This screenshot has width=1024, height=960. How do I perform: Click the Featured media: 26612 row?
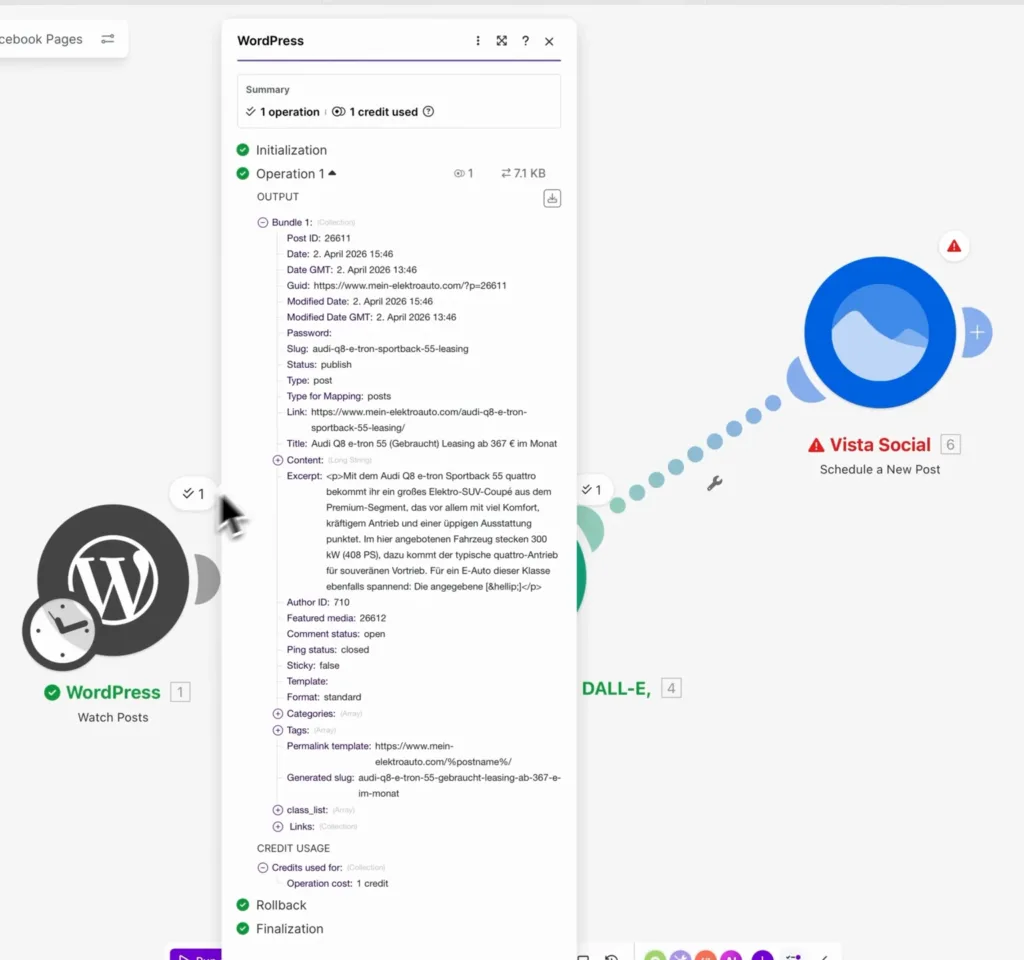pos(336,618)
